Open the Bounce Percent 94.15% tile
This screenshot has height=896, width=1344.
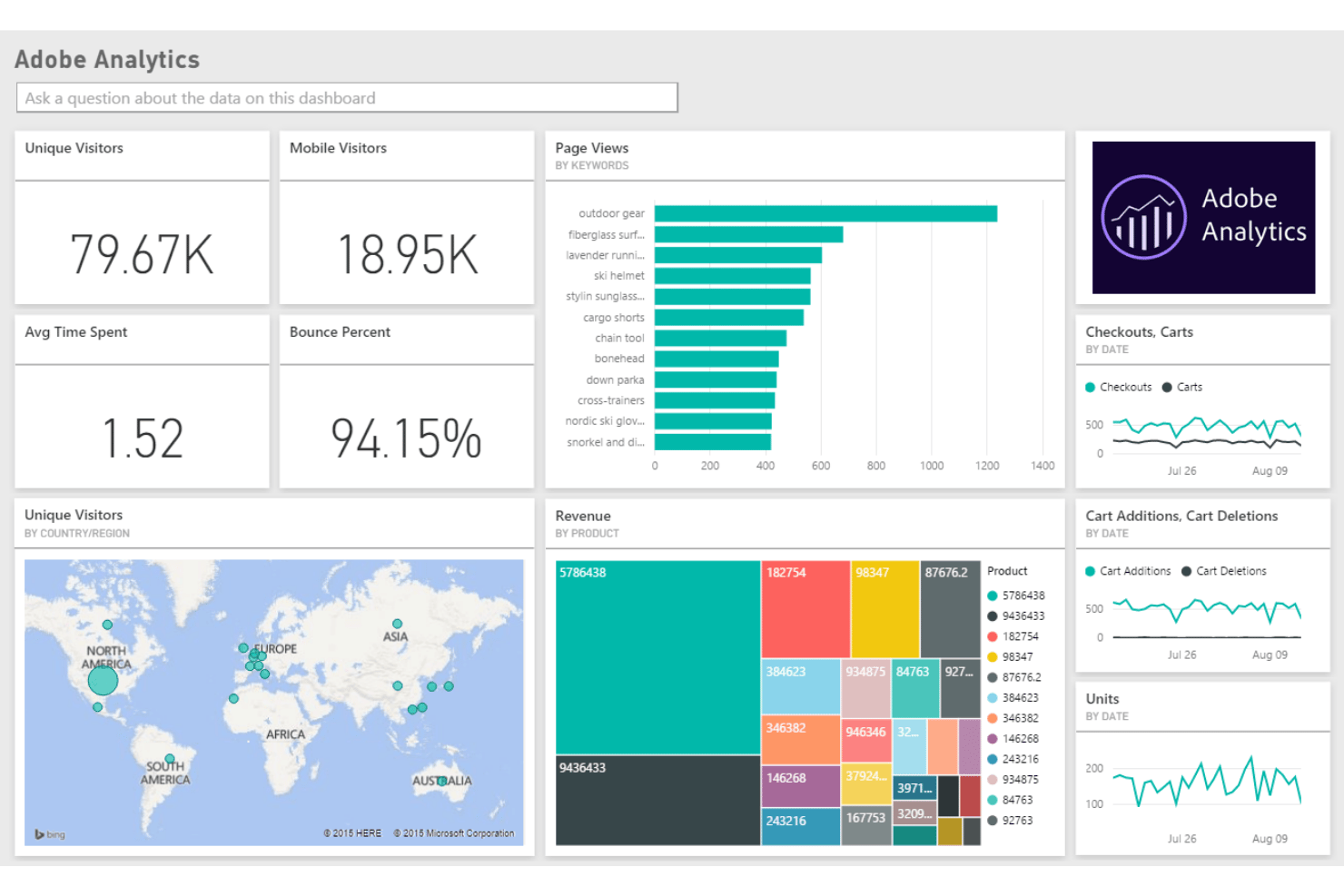[407, 402]
